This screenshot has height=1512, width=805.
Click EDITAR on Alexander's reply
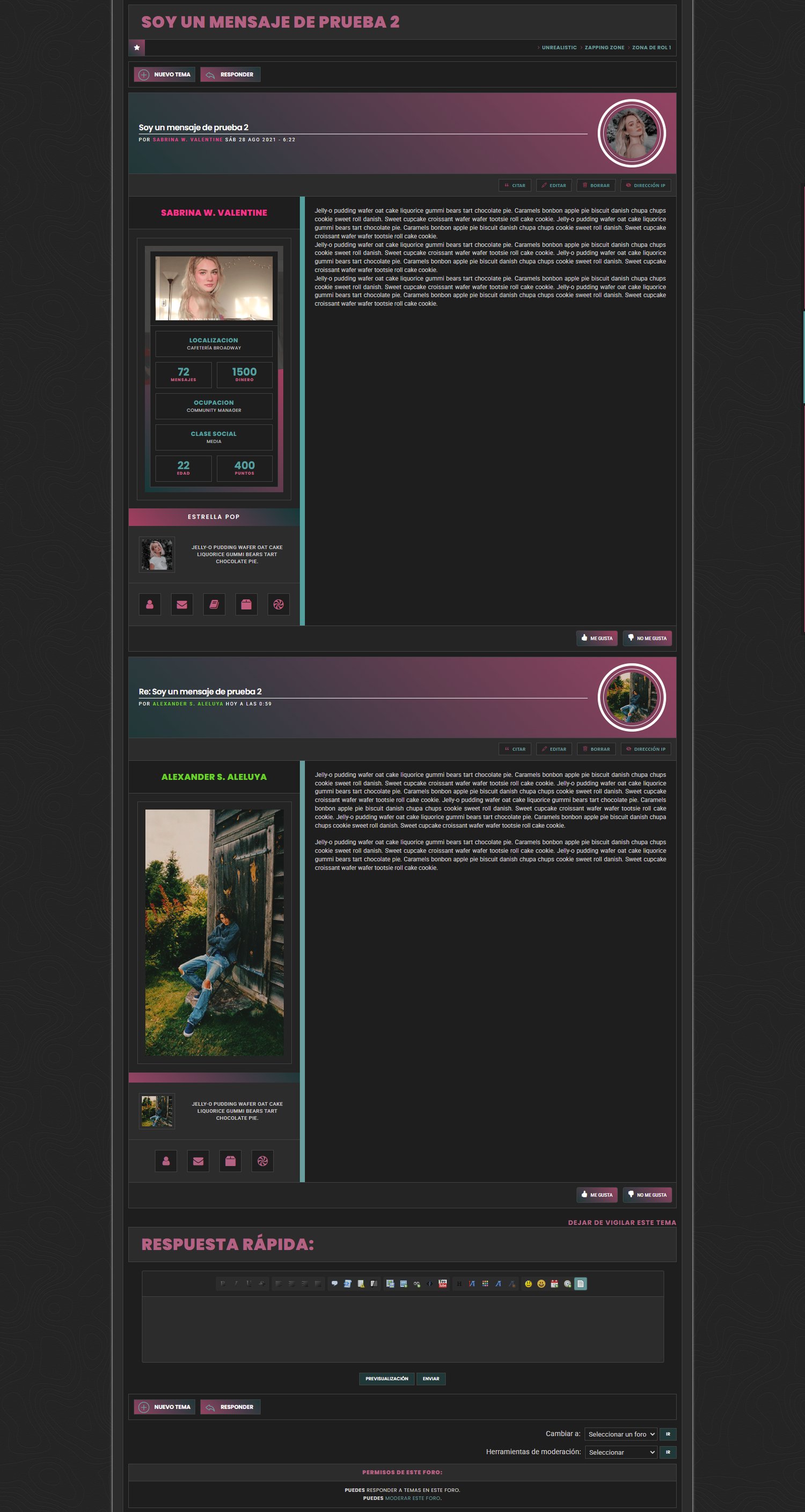pyautogui.click(x=554, y=749)
